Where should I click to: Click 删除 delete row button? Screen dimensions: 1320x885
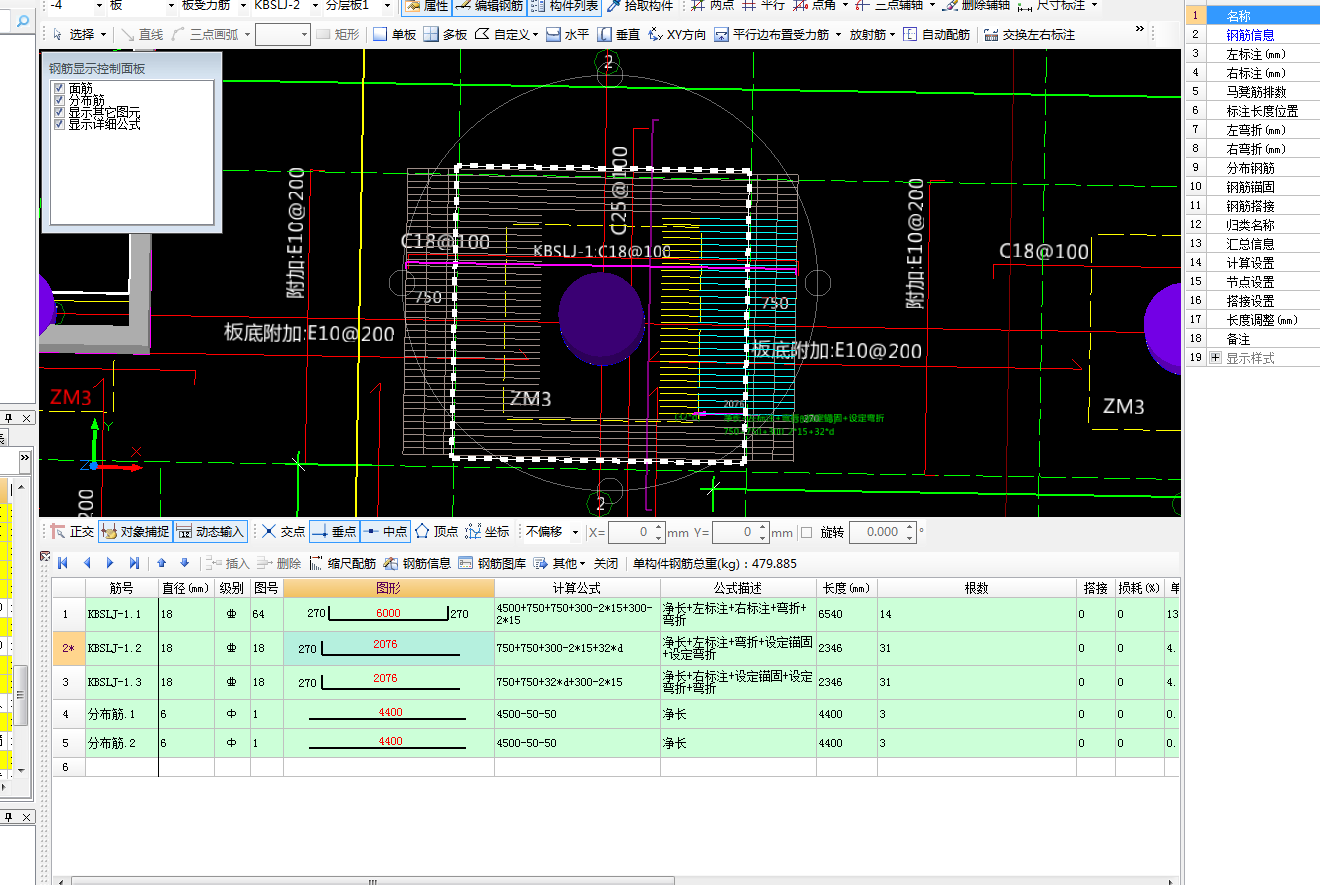278,563
